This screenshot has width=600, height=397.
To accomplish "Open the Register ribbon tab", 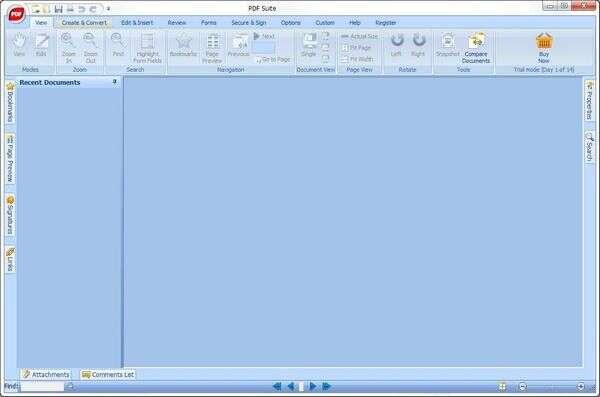I will pos(386,23).
